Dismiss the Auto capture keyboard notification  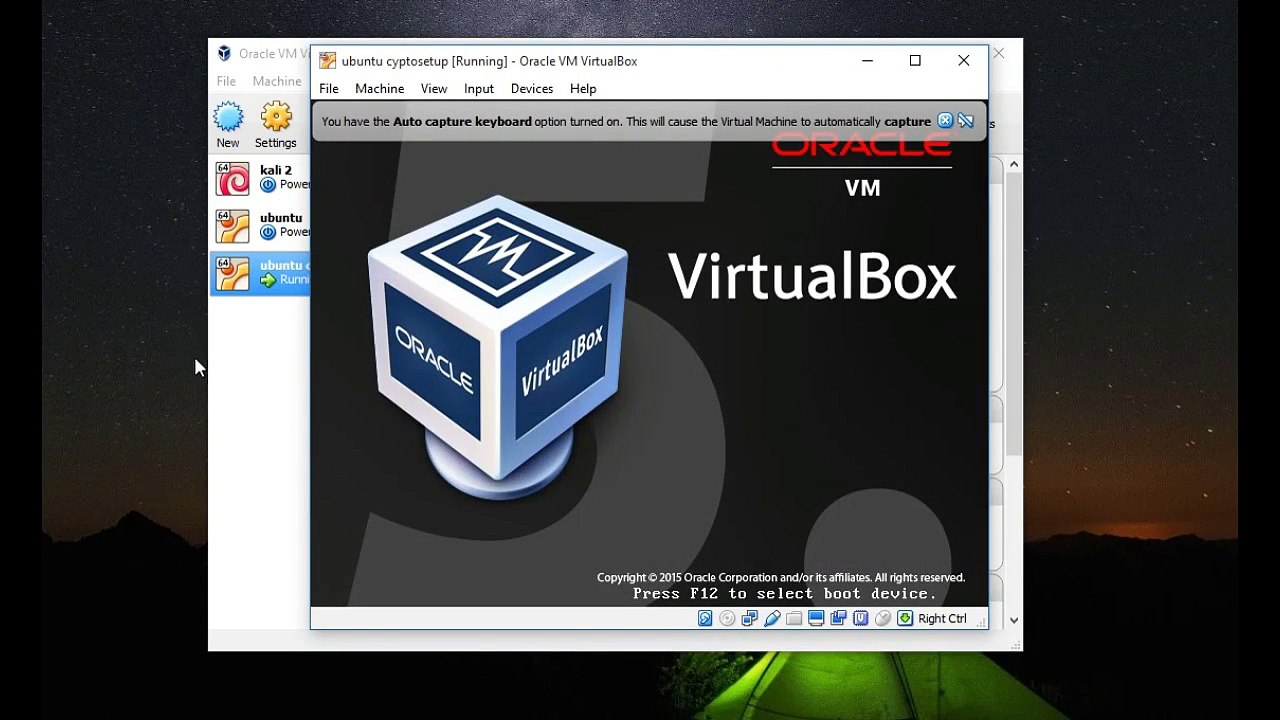tap(945, 121)
